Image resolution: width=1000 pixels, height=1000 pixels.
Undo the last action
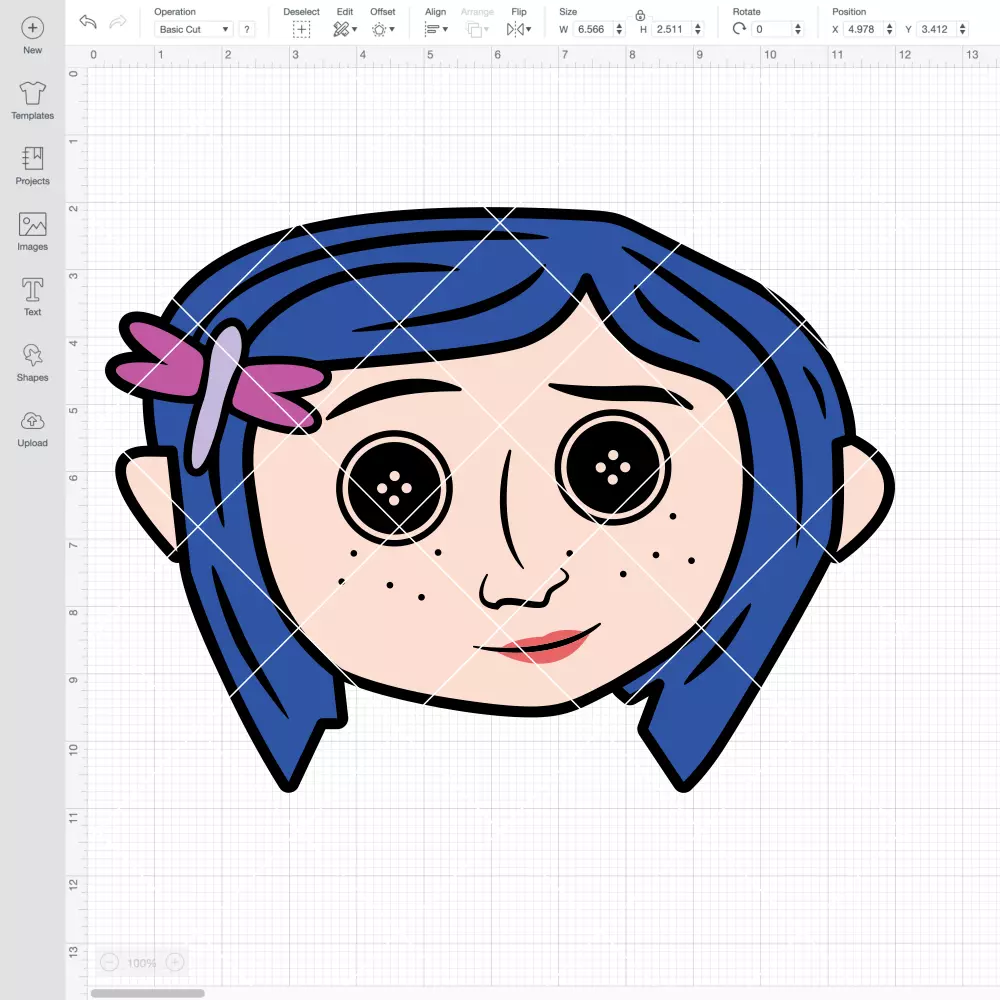pos(88,22)
